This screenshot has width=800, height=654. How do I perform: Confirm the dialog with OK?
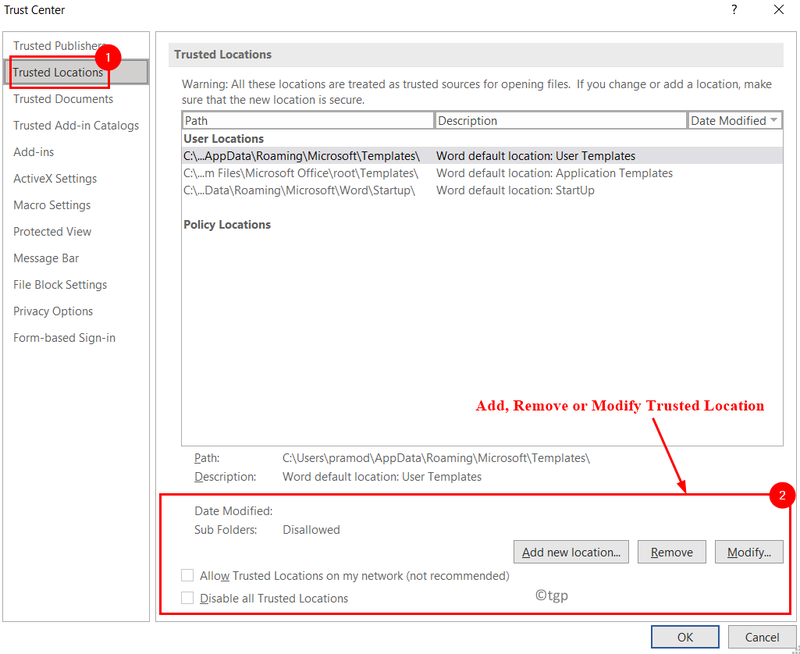[x=685, y=637]
